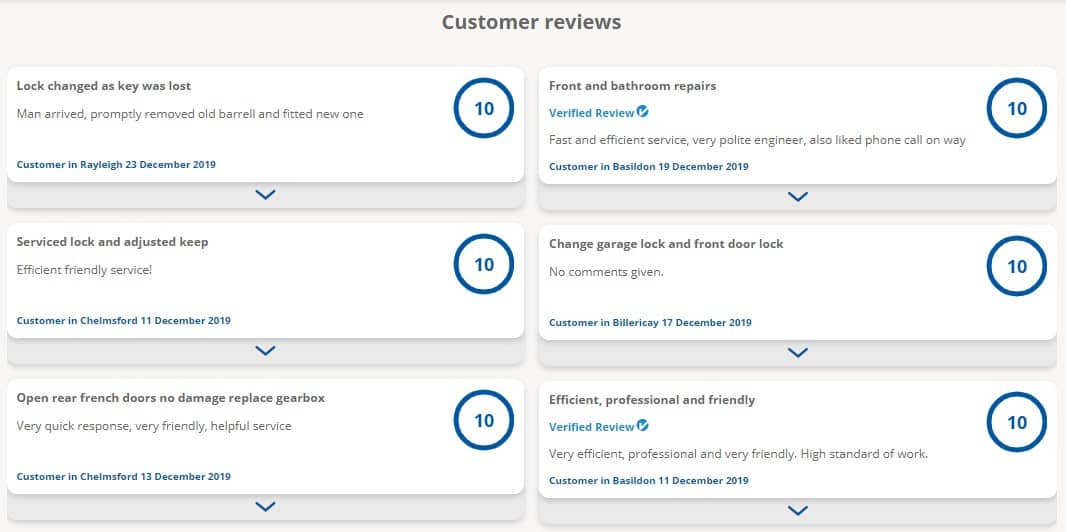Click the verified badge icon on Basildon 11 December review
The width and height of the screenshot is (1066, 532).
click(642, 426)
